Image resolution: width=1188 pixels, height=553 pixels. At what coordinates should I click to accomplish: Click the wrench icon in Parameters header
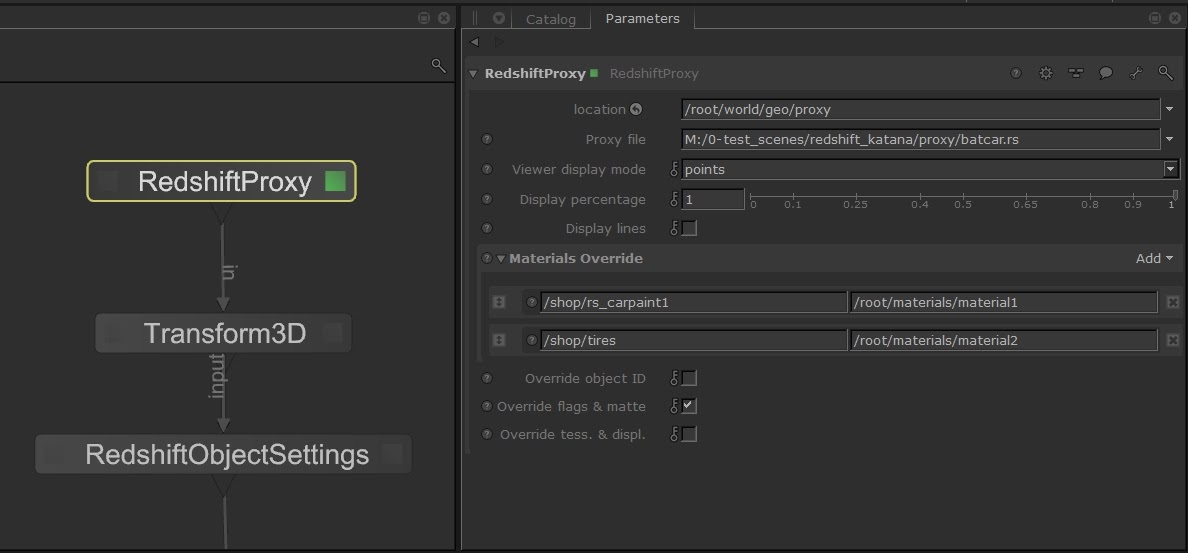click(x=1135, y=73)
